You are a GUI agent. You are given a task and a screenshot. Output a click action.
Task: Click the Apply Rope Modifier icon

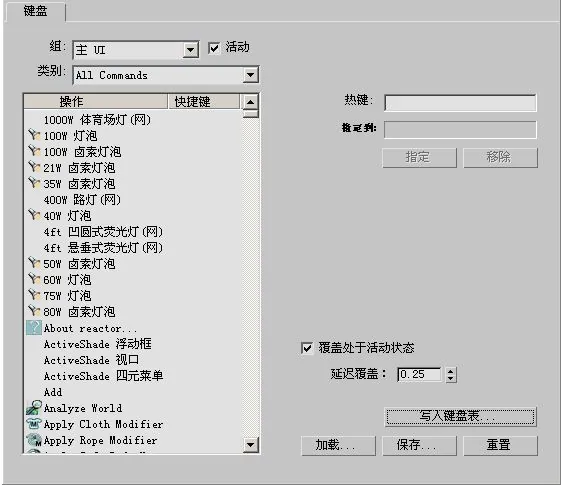click(34, 440)
